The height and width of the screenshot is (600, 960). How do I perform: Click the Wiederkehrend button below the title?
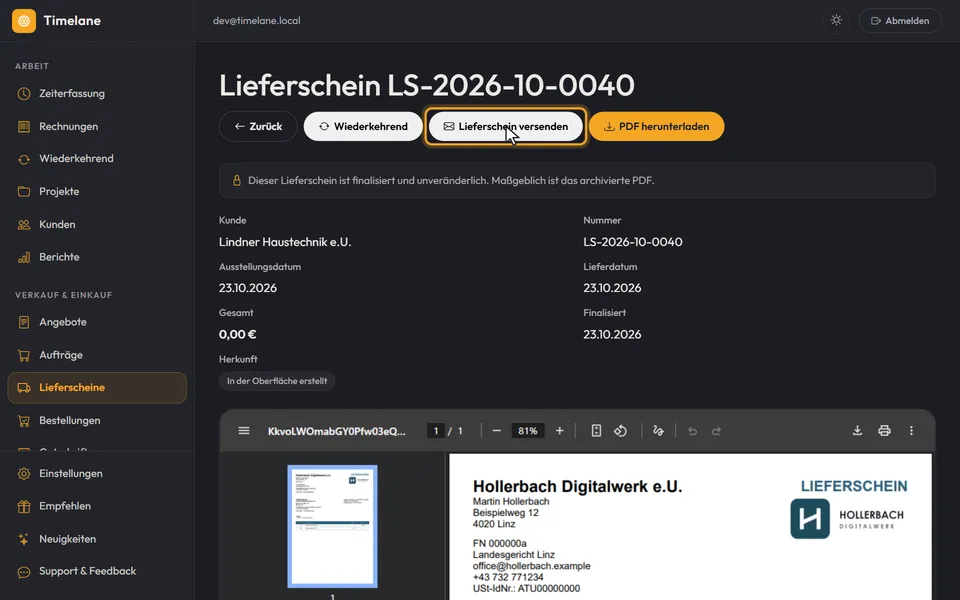(x=363, y=126)
